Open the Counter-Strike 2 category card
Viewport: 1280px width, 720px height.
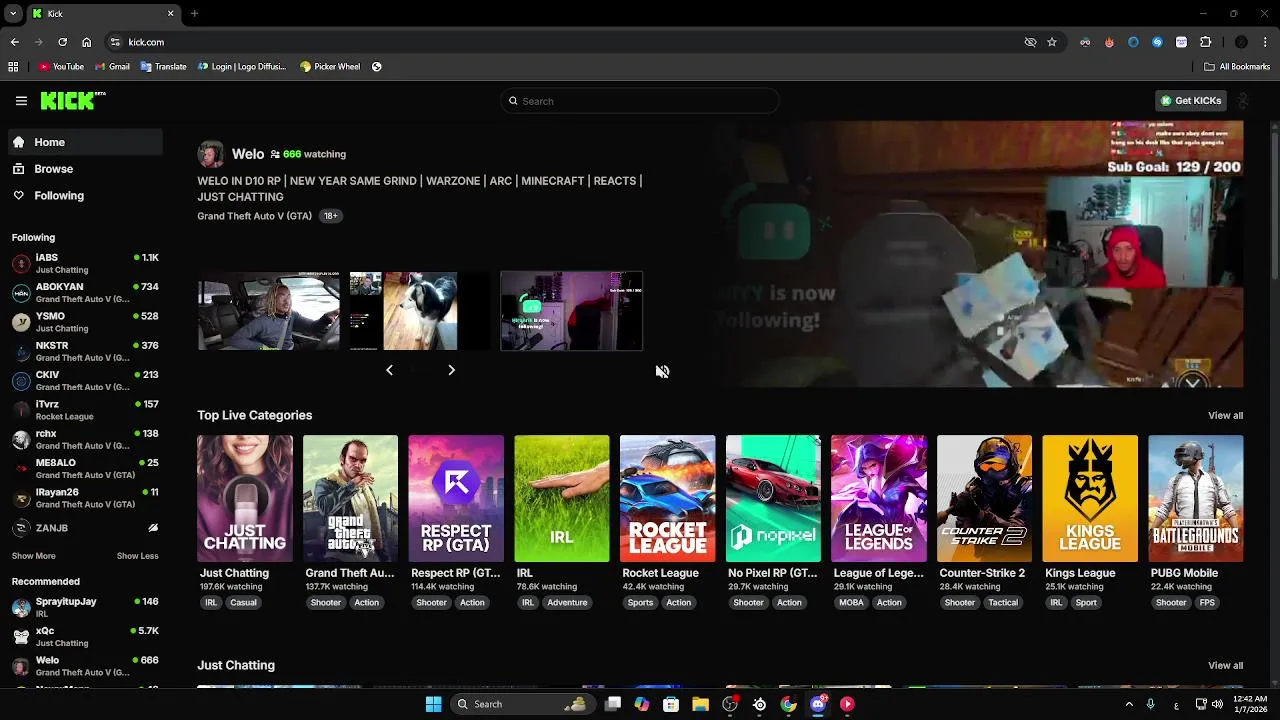pos(984,498)
